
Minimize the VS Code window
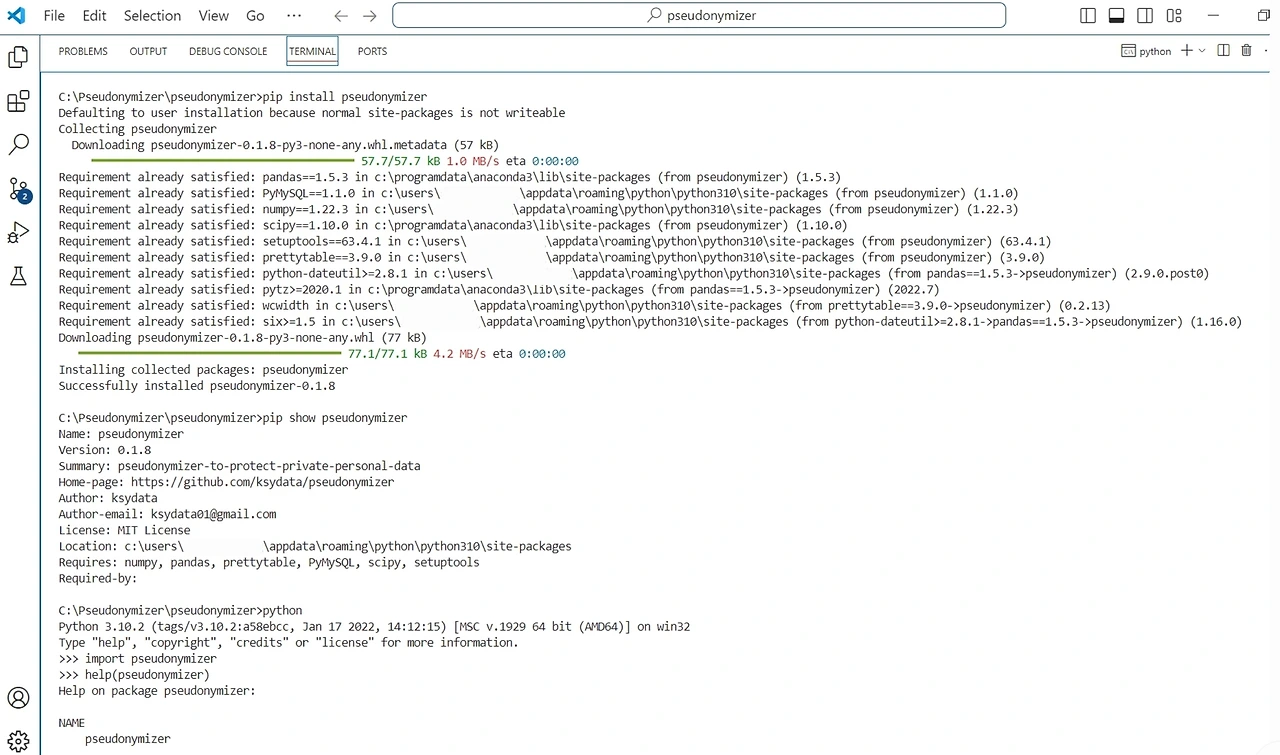point(1214,16)
